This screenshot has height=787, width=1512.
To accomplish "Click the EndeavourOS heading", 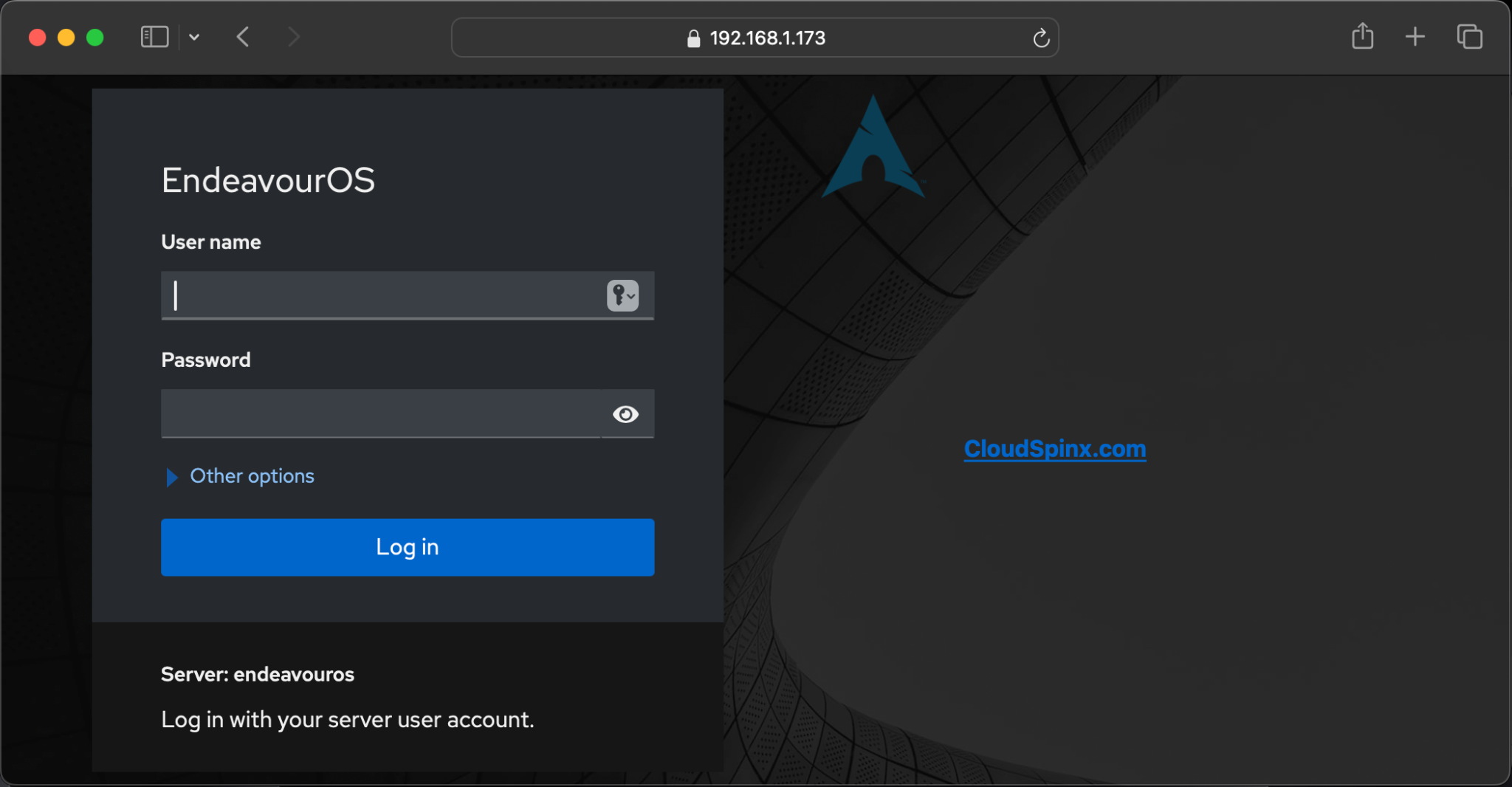I will pyautogui.click(x=268, y=179).
